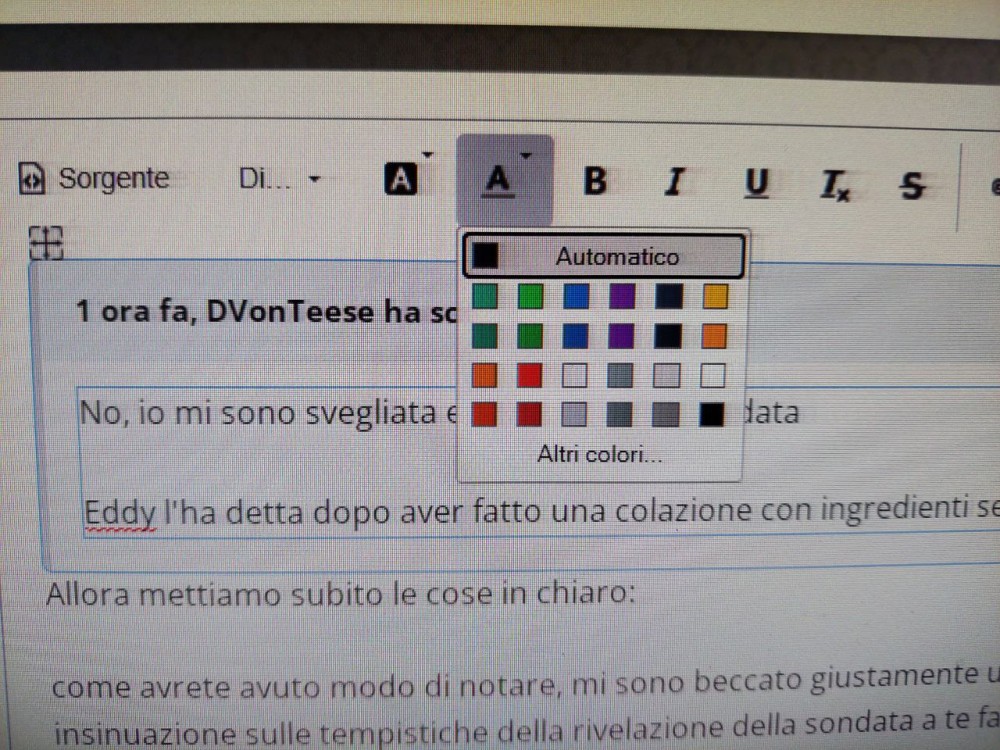Toggle italic formatting
The image size is (1000, 750).
tap(676, 183)
